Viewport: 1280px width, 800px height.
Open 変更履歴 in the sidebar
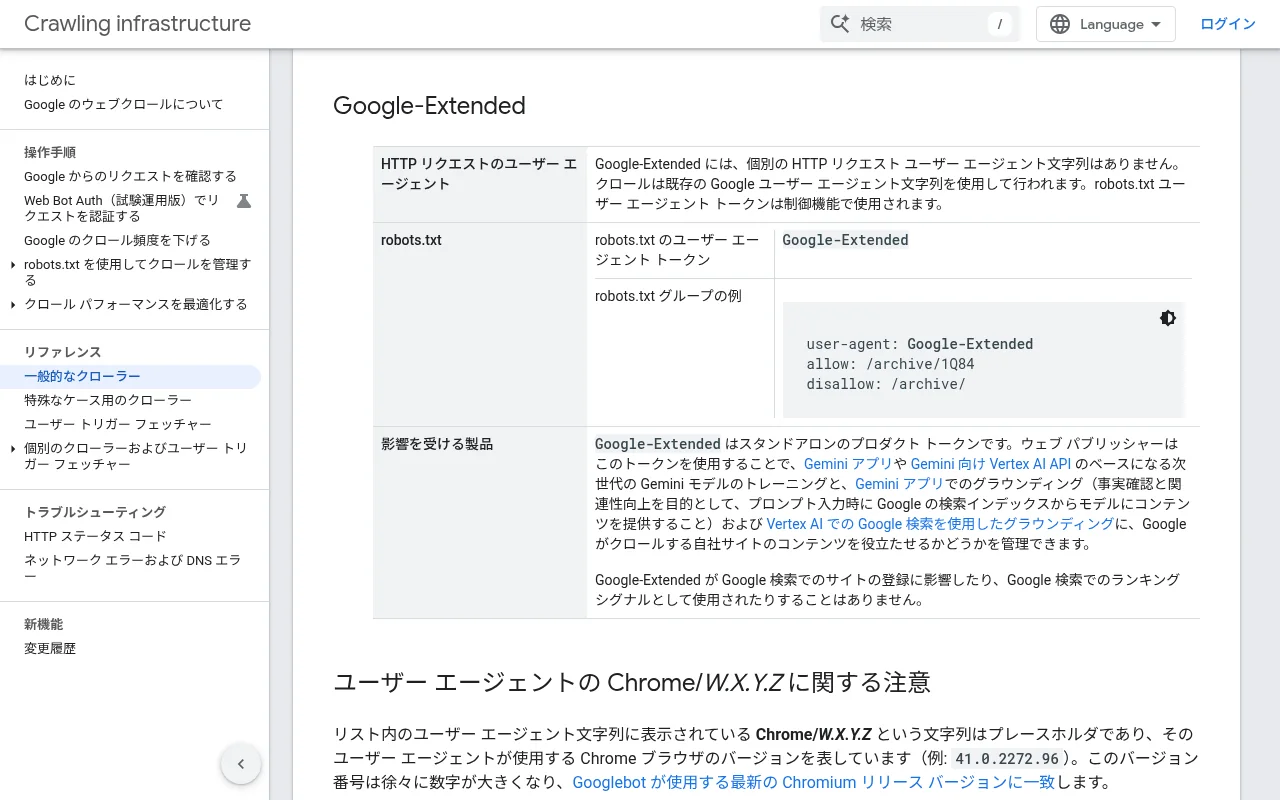pos(50,648)
